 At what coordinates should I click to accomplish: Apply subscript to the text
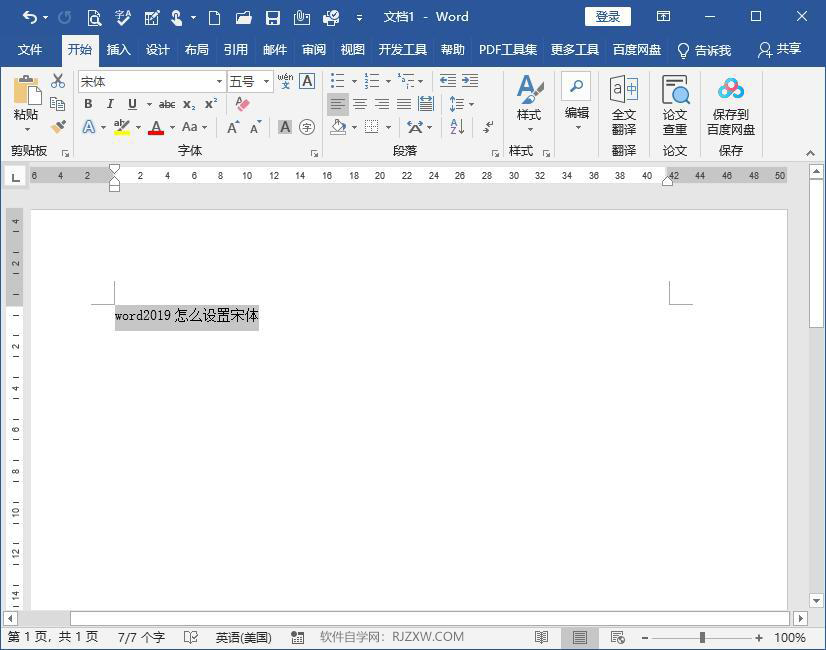[x=188, y=104]
